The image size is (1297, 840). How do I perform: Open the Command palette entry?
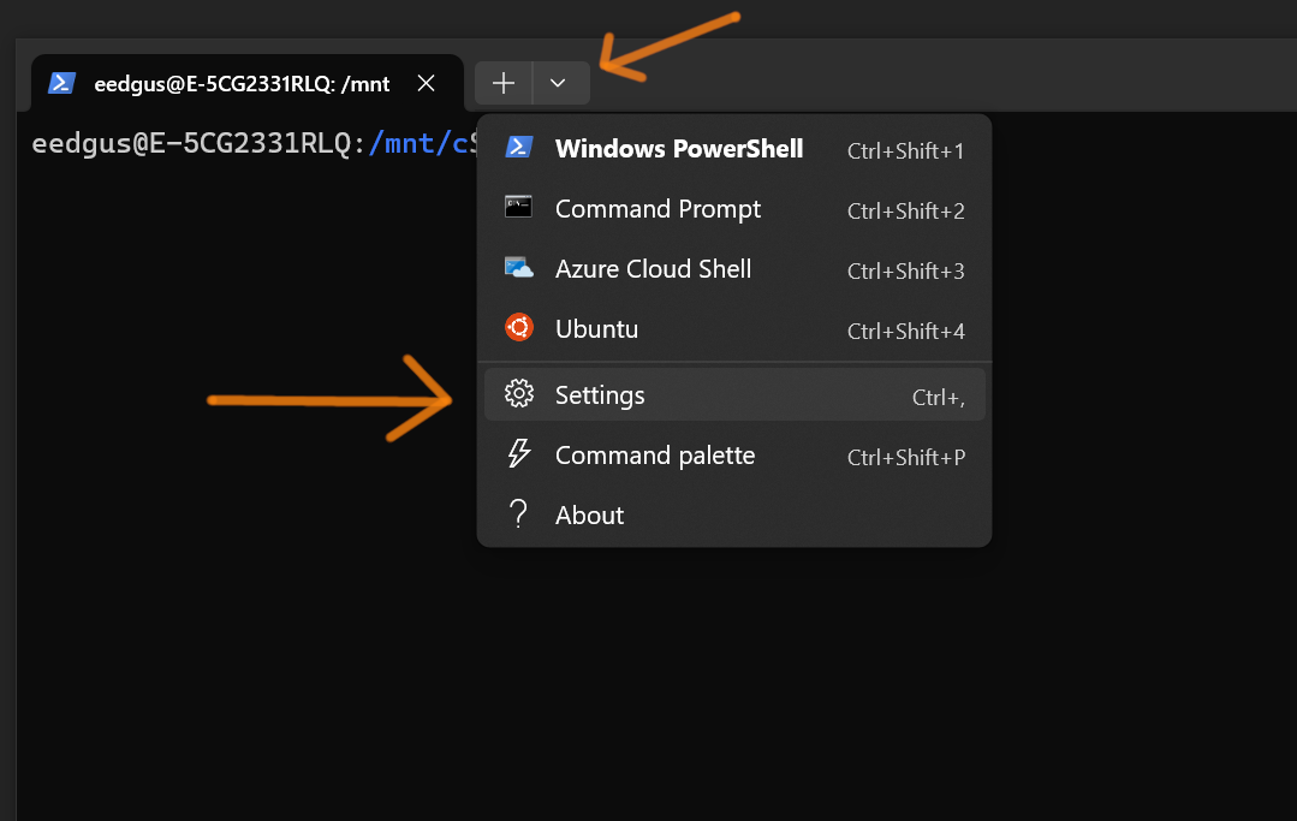tap(734, 455)
